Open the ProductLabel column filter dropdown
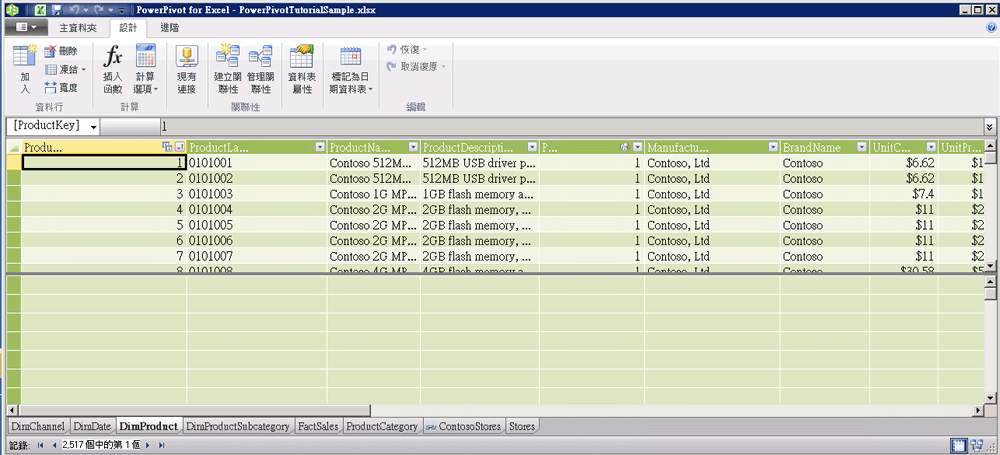 coord(320,147)
